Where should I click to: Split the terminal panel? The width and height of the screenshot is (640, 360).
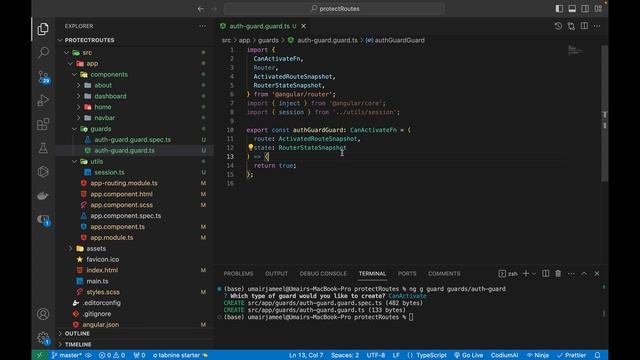click(x=545, y=273)
